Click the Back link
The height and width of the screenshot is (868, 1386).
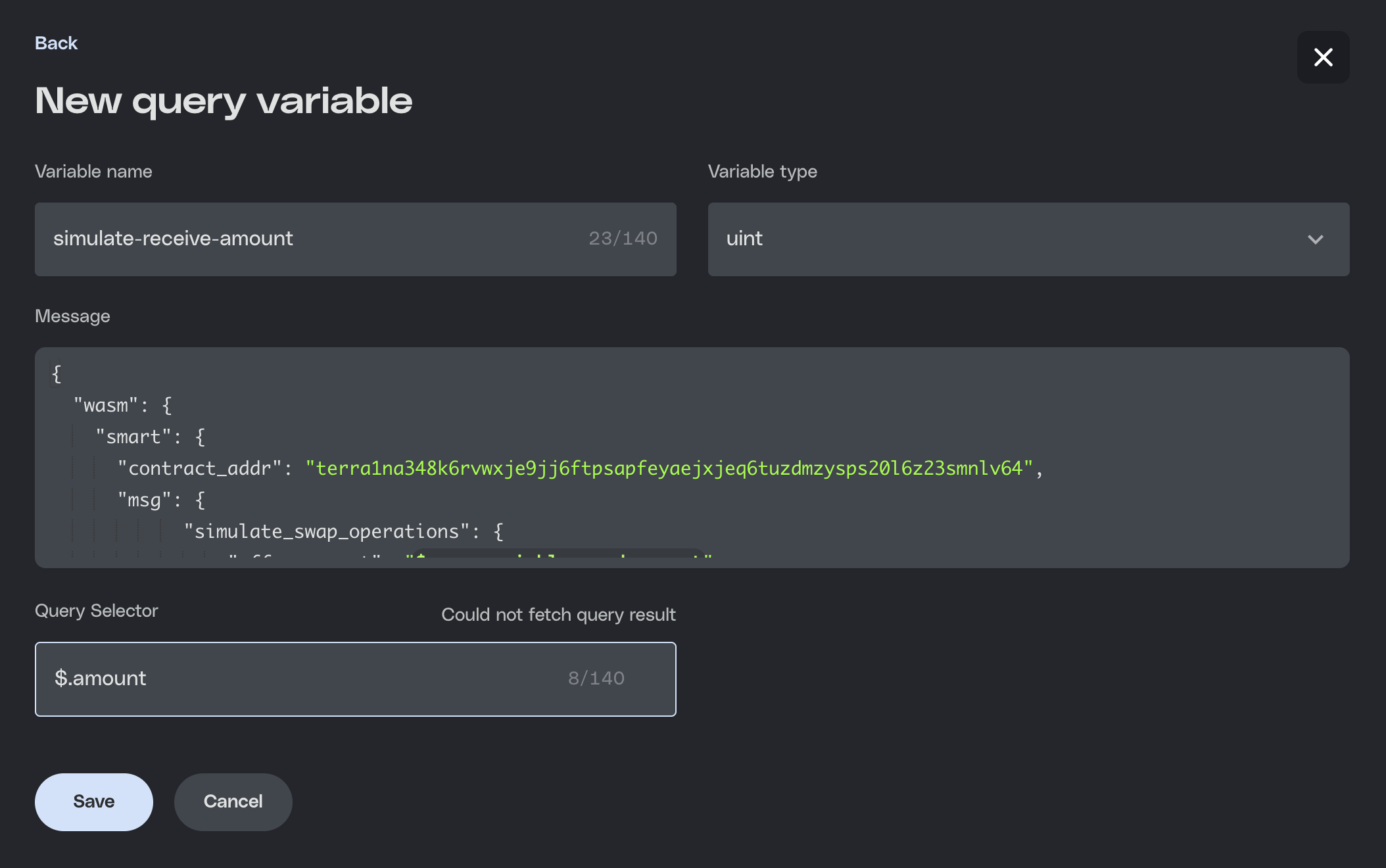[56, 43]
